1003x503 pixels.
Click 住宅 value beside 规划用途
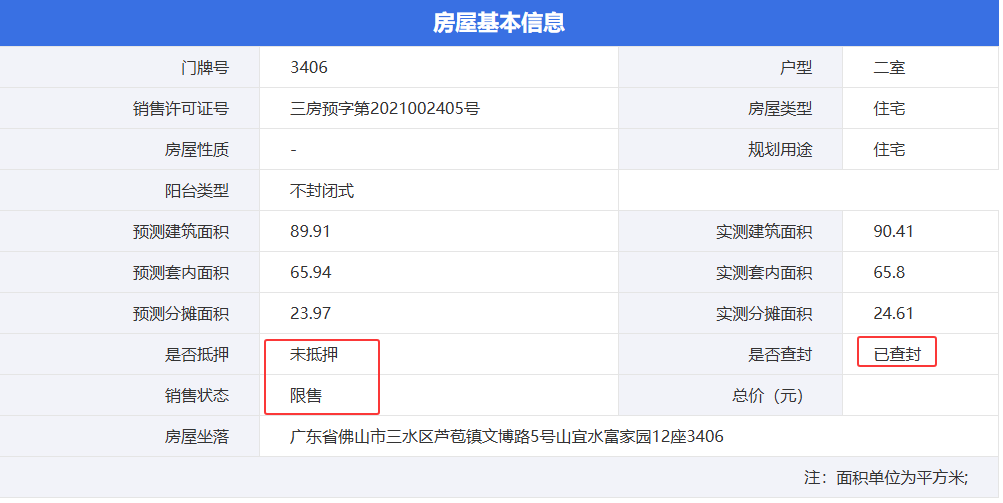tap(889, 149)
